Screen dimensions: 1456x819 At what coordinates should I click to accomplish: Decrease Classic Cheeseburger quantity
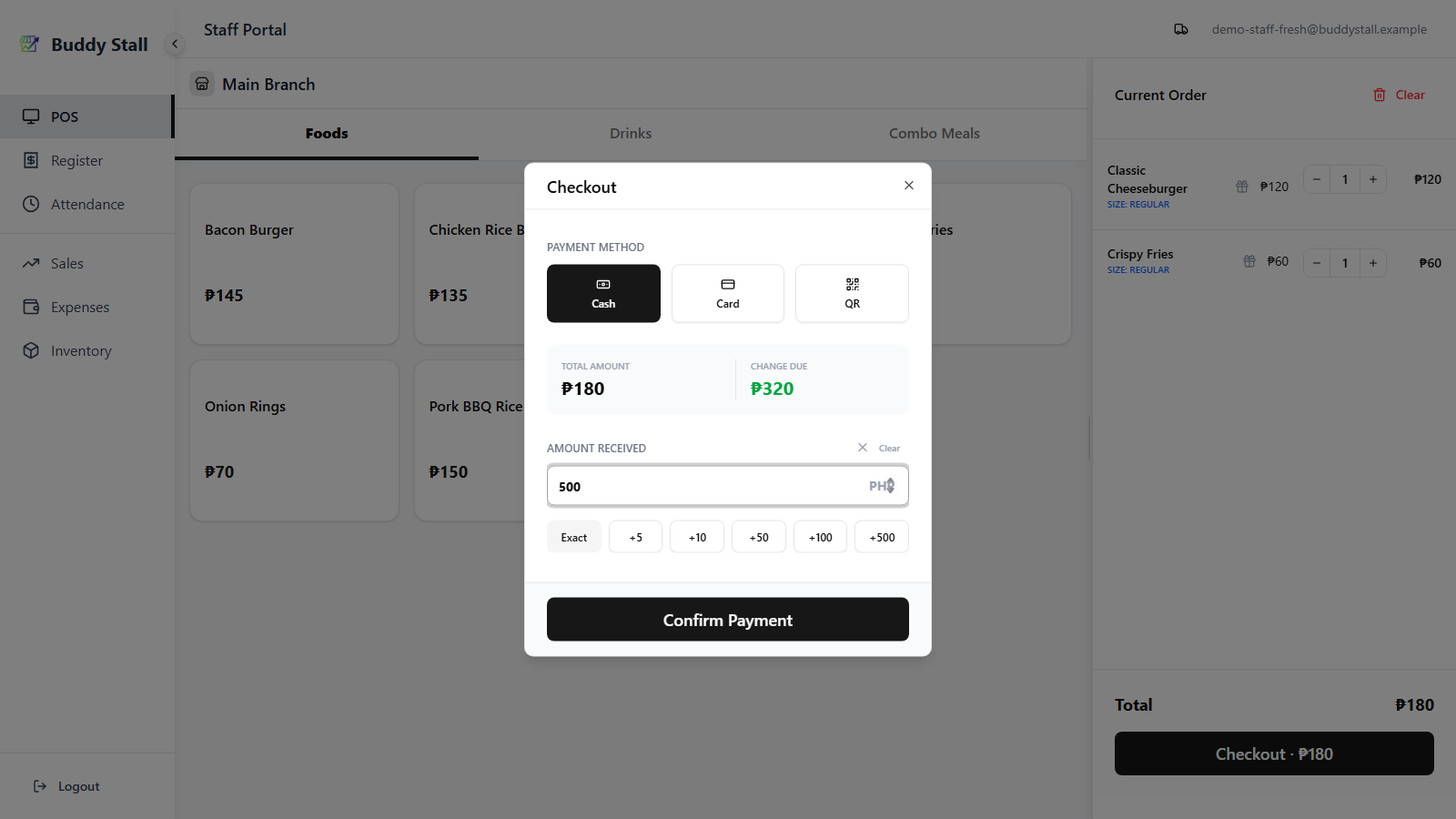1317,179
